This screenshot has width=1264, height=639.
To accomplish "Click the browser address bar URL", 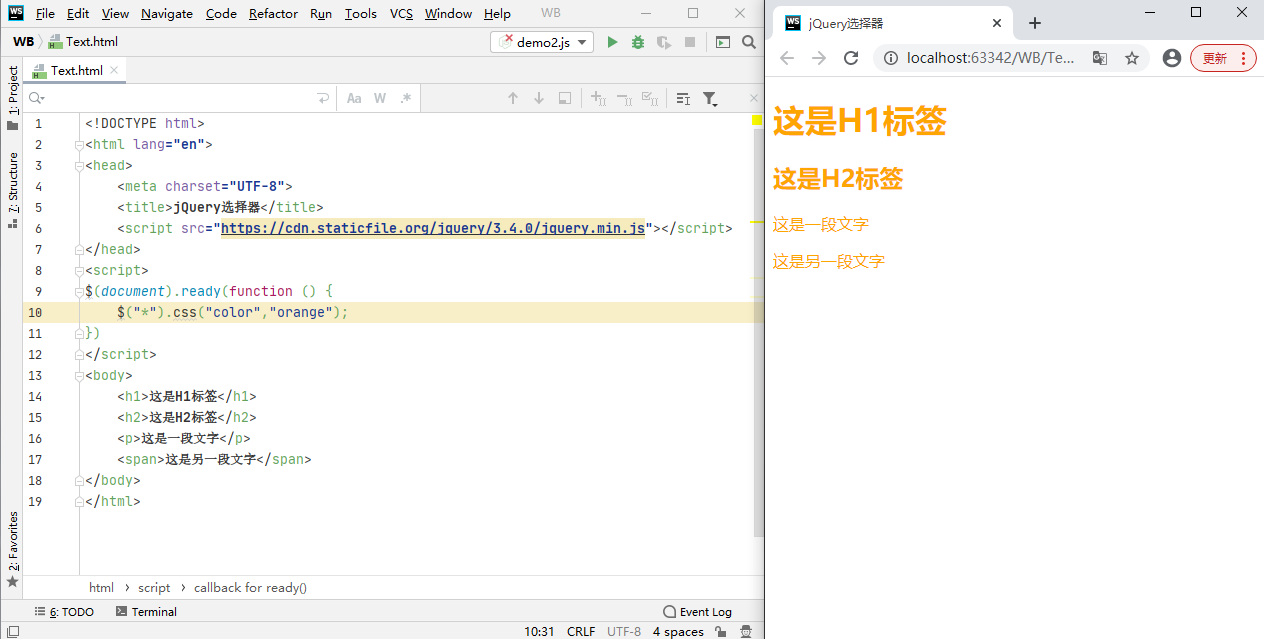I will pyautogui.click(x=990, y=58).
